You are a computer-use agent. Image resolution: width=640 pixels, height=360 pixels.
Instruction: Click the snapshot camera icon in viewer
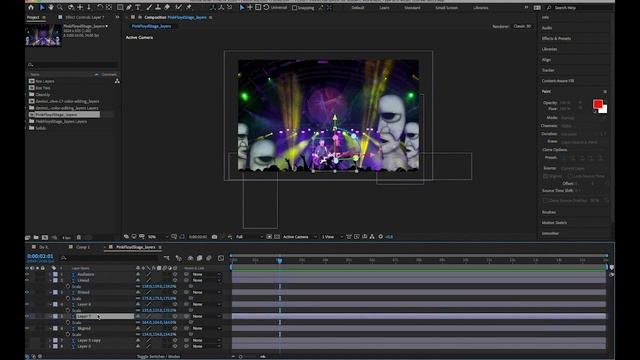(214, 237)
